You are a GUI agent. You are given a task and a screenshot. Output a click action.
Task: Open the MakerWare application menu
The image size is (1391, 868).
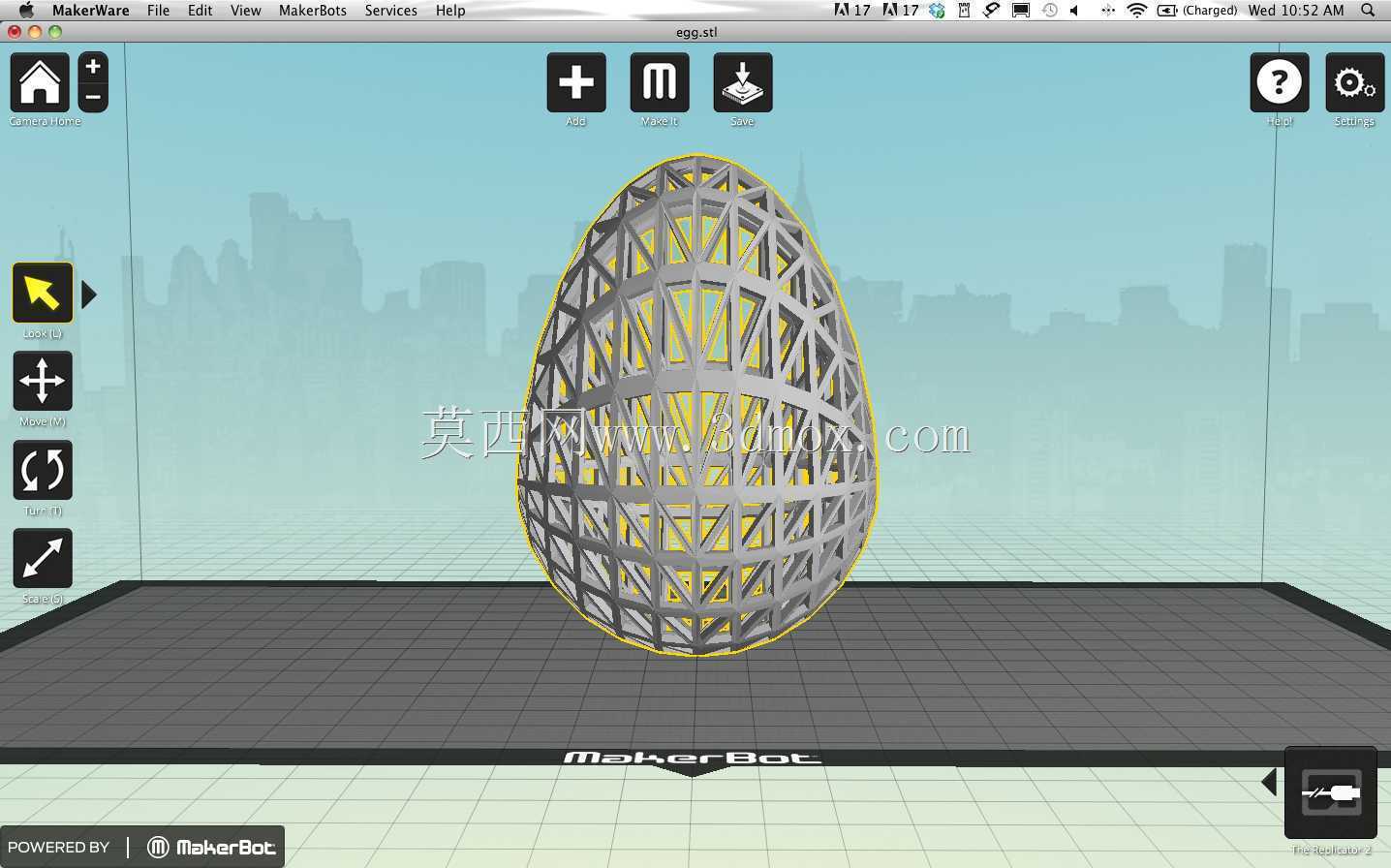91,11
